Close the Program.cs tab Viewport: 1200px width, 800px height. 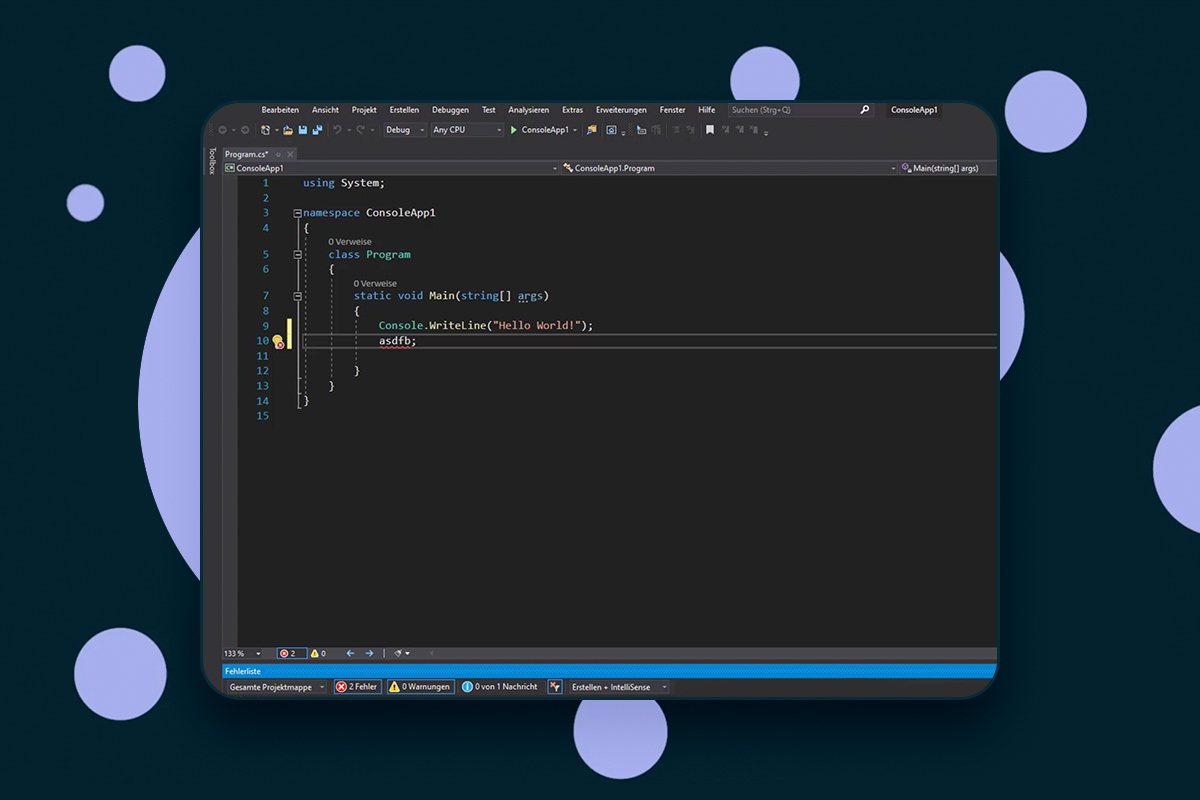pos(290,154)
